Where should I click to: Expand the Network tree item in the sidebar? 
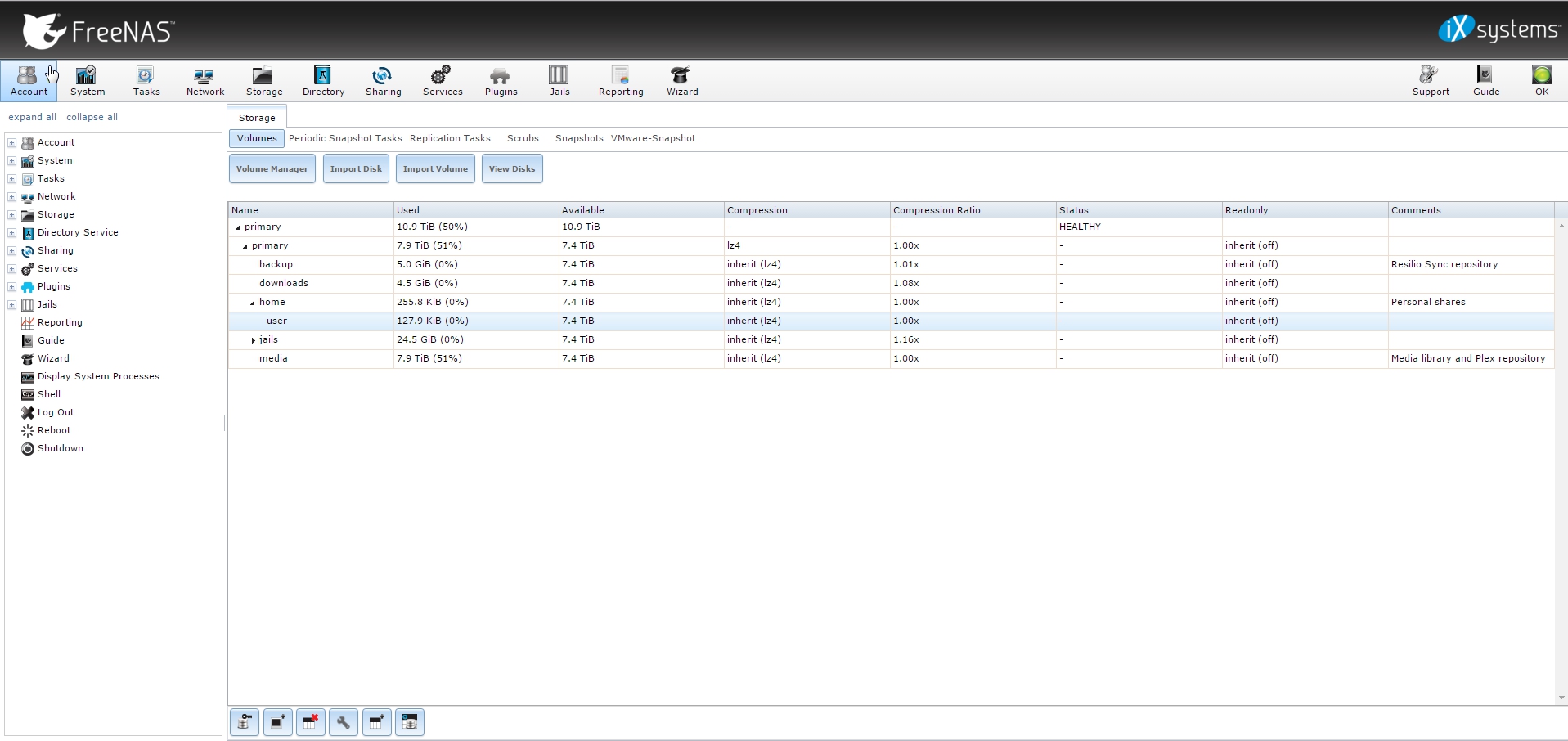pos(11,196)
